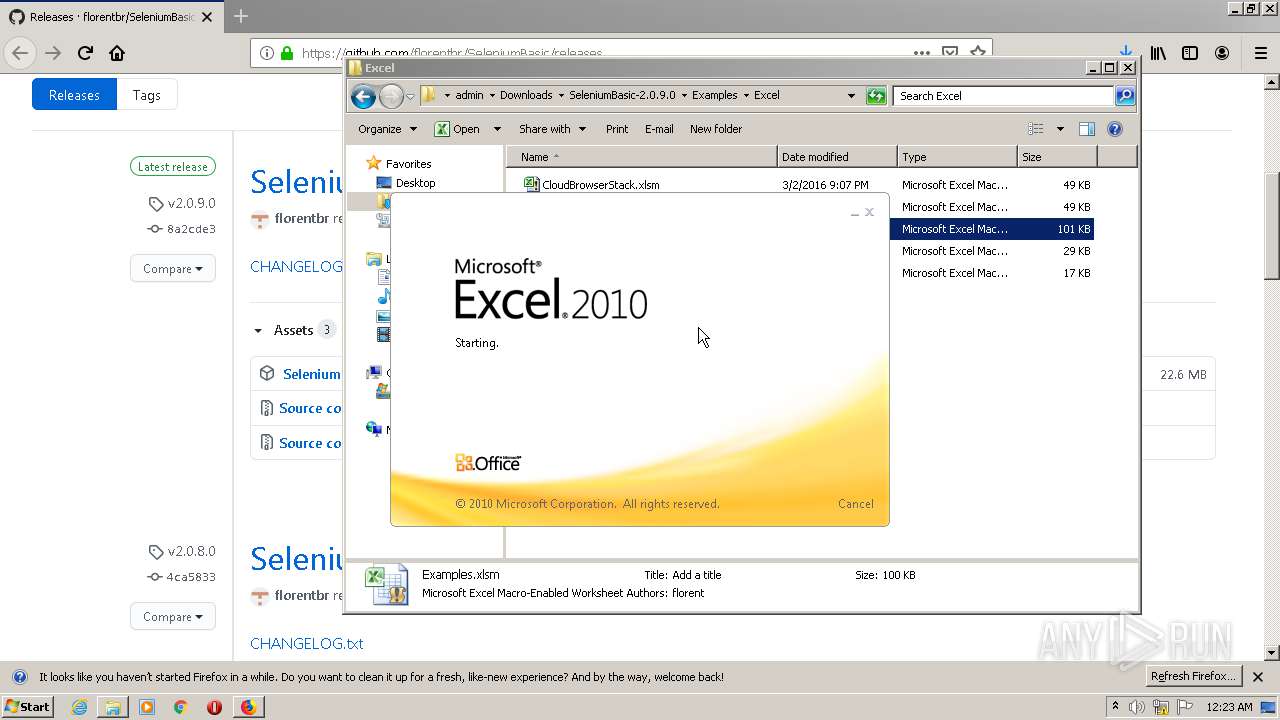Open Firefox account icon

pyautogui.click(x=1222, y=53)
